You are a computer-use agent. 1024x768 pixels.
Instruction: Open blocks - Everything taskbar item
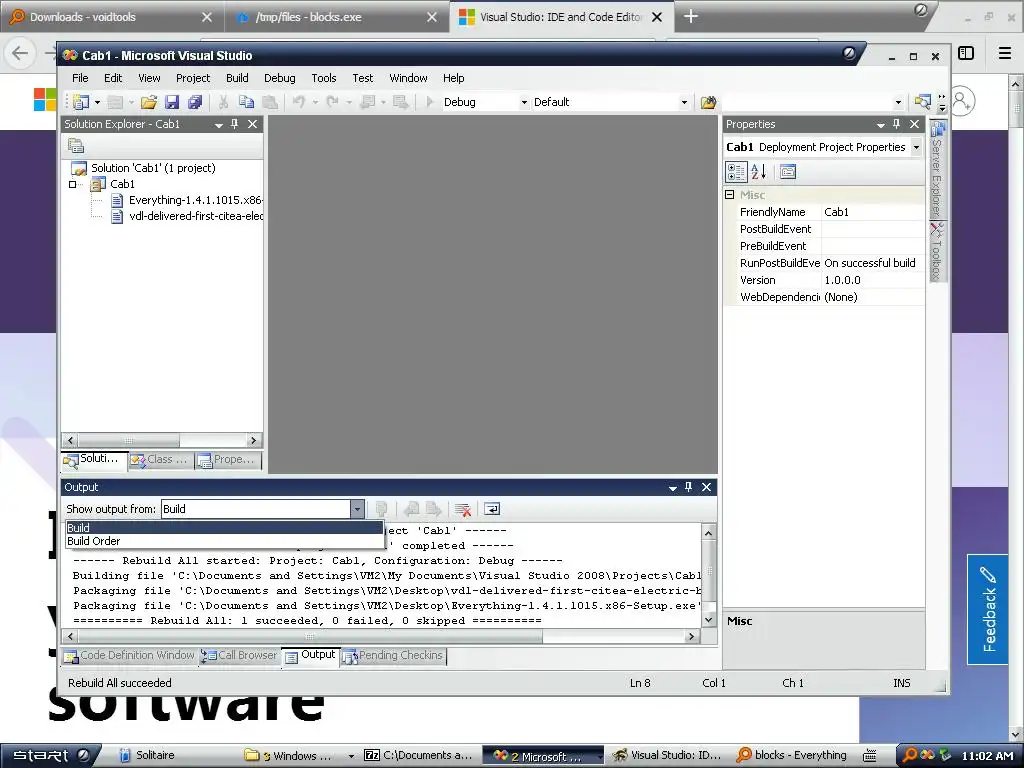(x=792, y=755)
